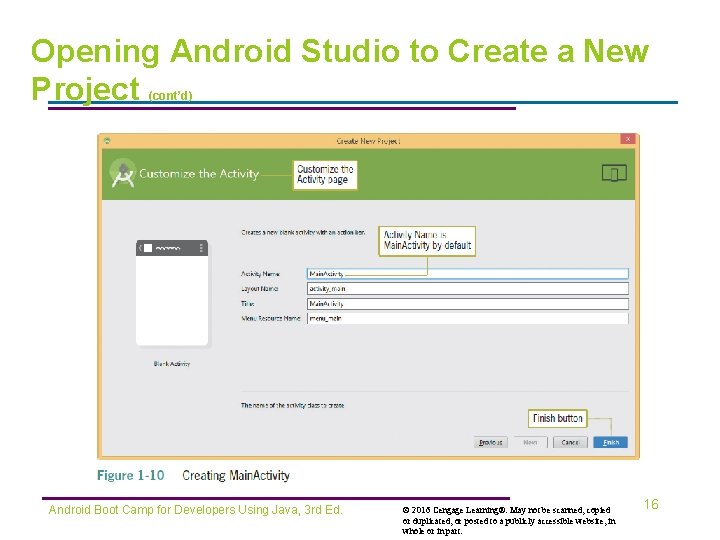This screenshot has height=540, width=720.
Task: Close the Create New Project dialog
Action: [628, 139]
